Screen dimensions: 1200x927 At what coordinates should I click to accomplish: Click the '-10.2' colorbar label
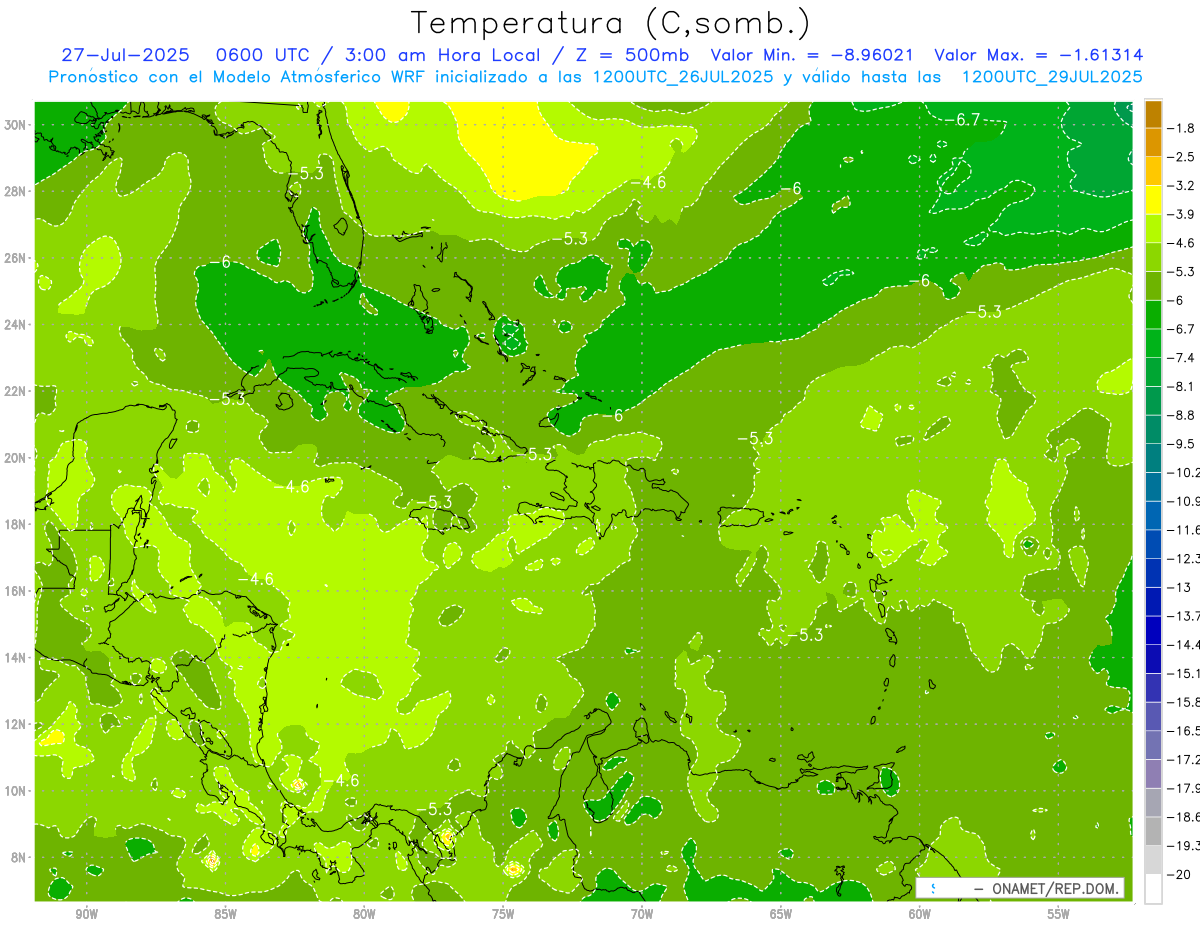(1184, 472)
